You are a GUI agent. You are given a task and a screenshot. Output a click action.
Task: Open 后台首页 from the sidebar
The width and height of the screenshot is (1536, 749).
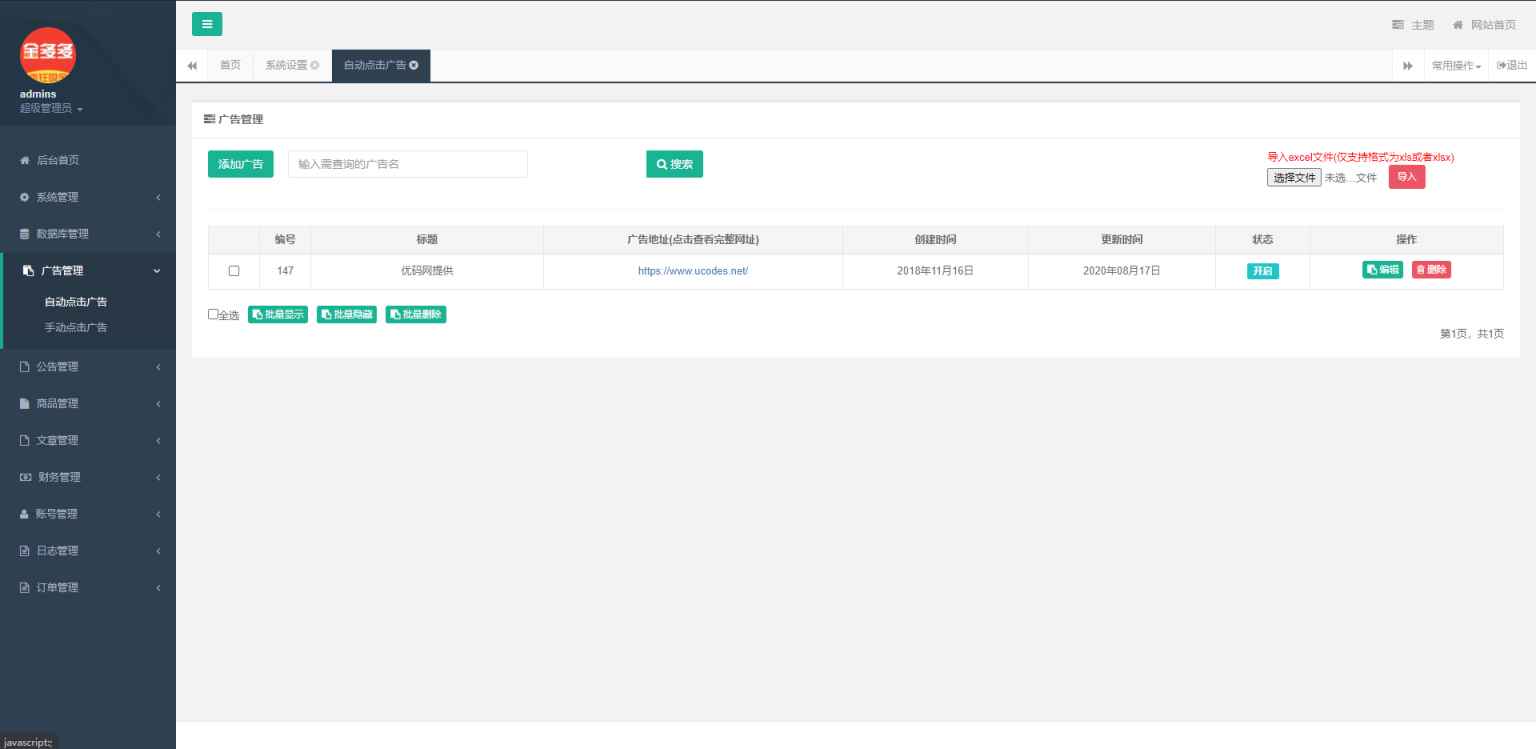click(x=57, y=160)
